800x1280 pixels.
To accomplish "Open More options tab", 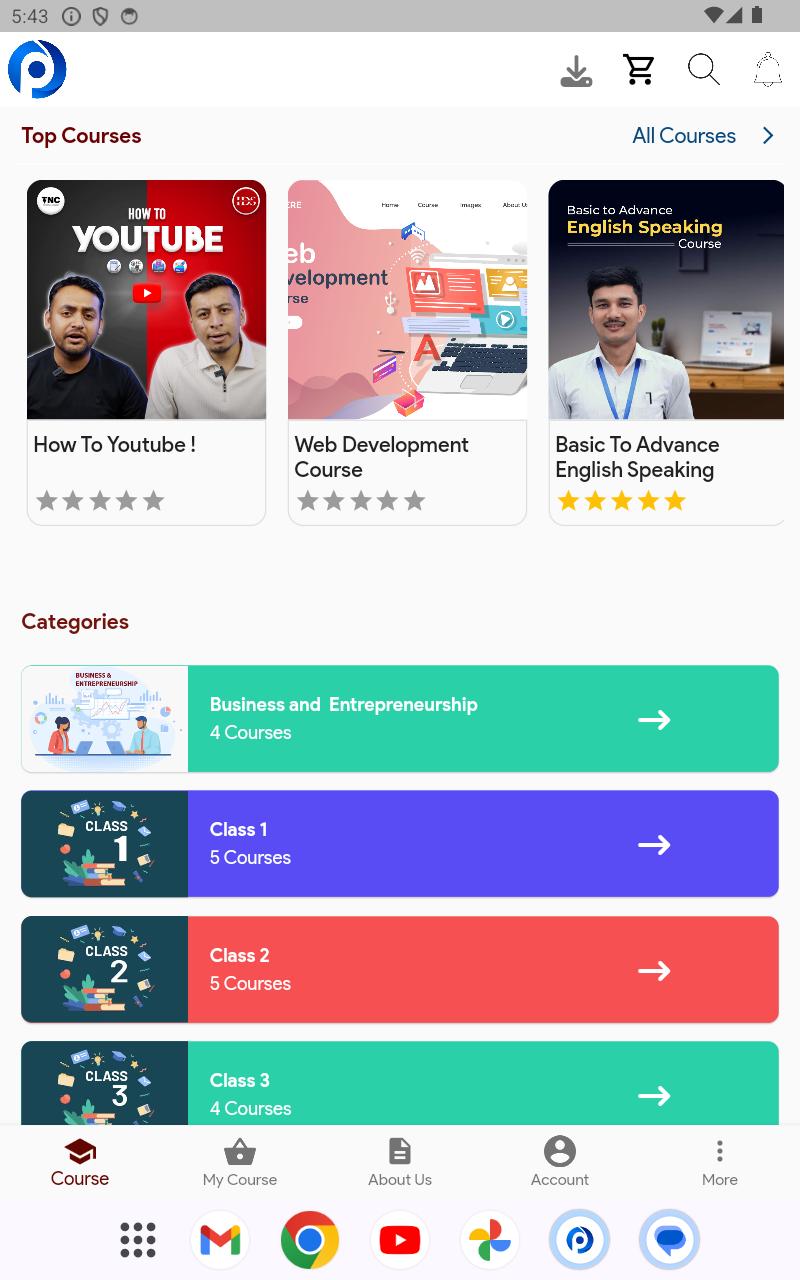I will pyautogui.click(x=720, y=1163).
